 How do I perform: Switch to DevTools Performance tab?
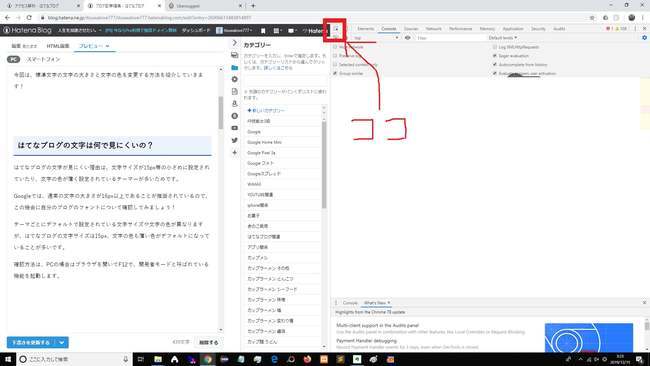[461, 29]
